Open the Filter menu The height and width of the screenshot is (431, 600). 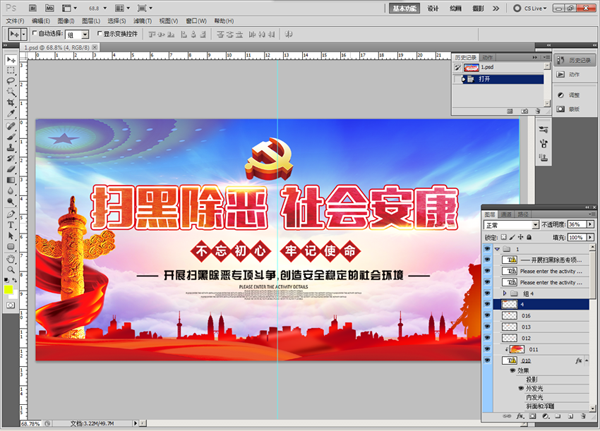click(x=142, y=21)
